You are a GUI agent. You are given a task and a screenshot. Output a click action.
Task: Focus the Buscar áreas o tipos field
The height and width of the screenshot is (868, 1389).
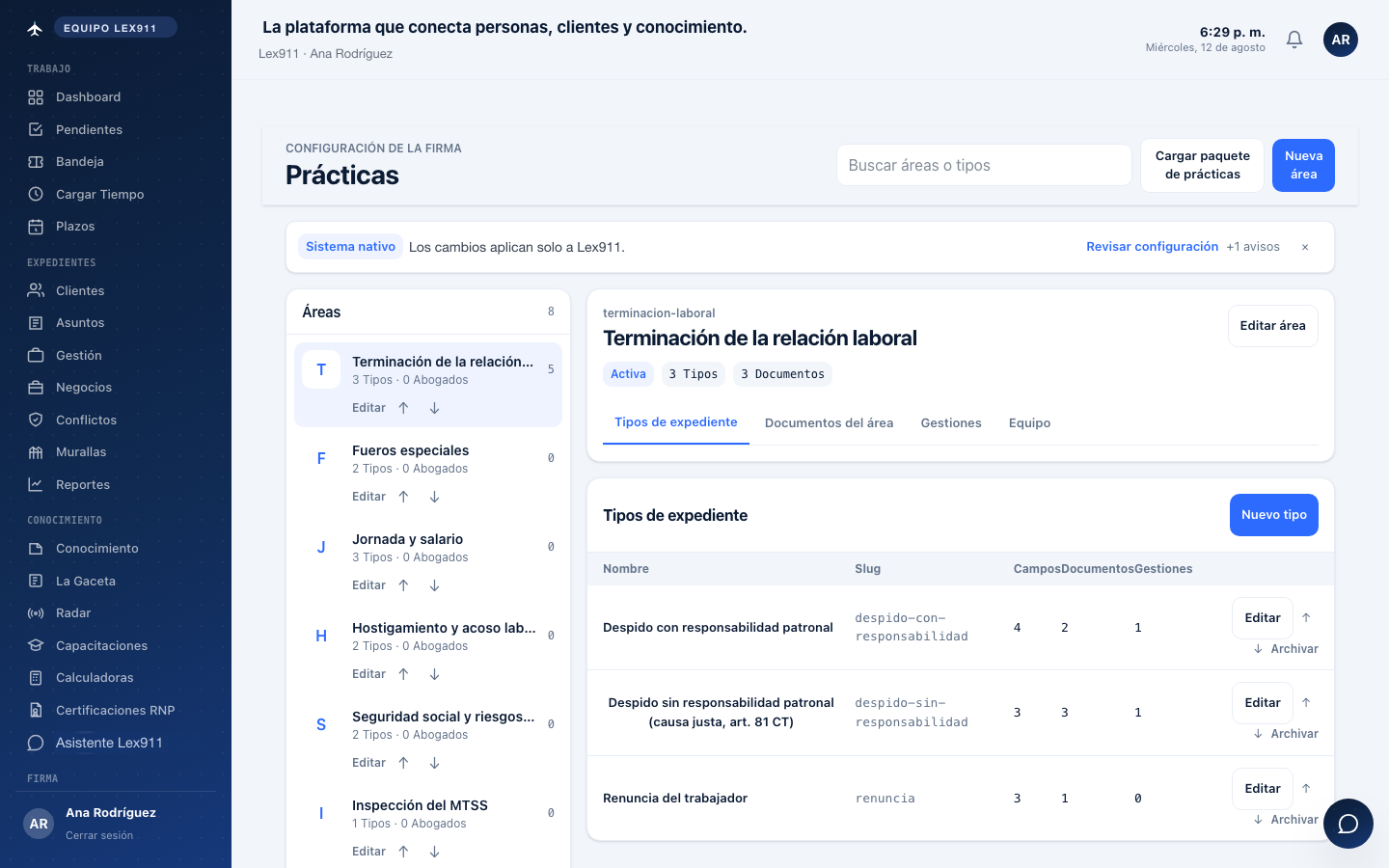click(984, 165)
